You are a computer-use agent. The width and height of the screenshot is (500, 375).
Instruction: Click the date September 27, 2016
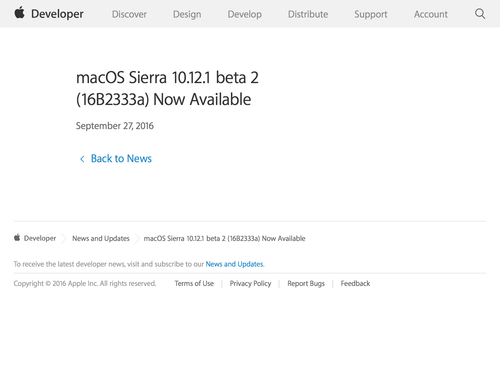[115, 126]
